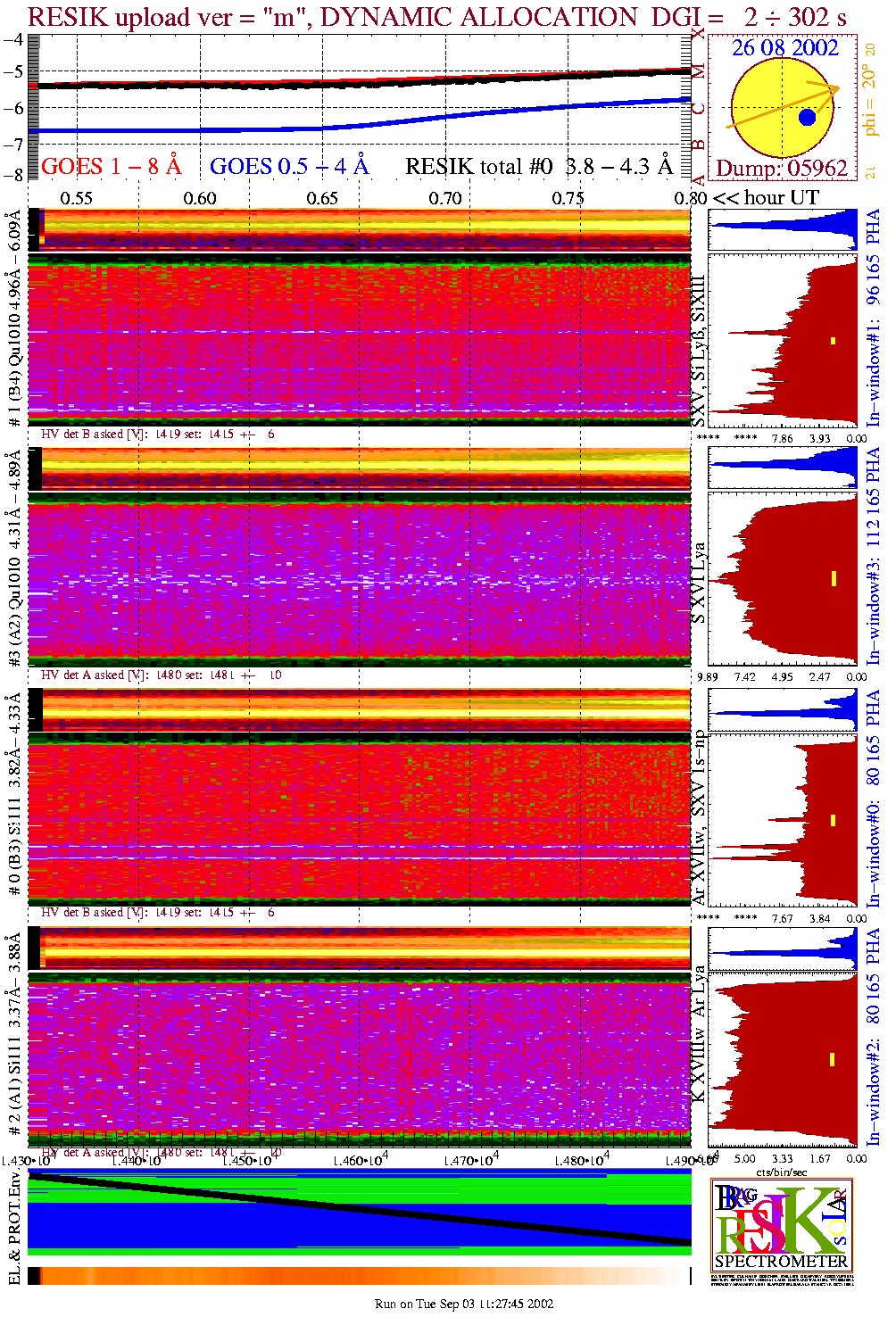
Task: Click the date 26 08 2002 text
Action: pyautogui.click(x=784, y=48)
